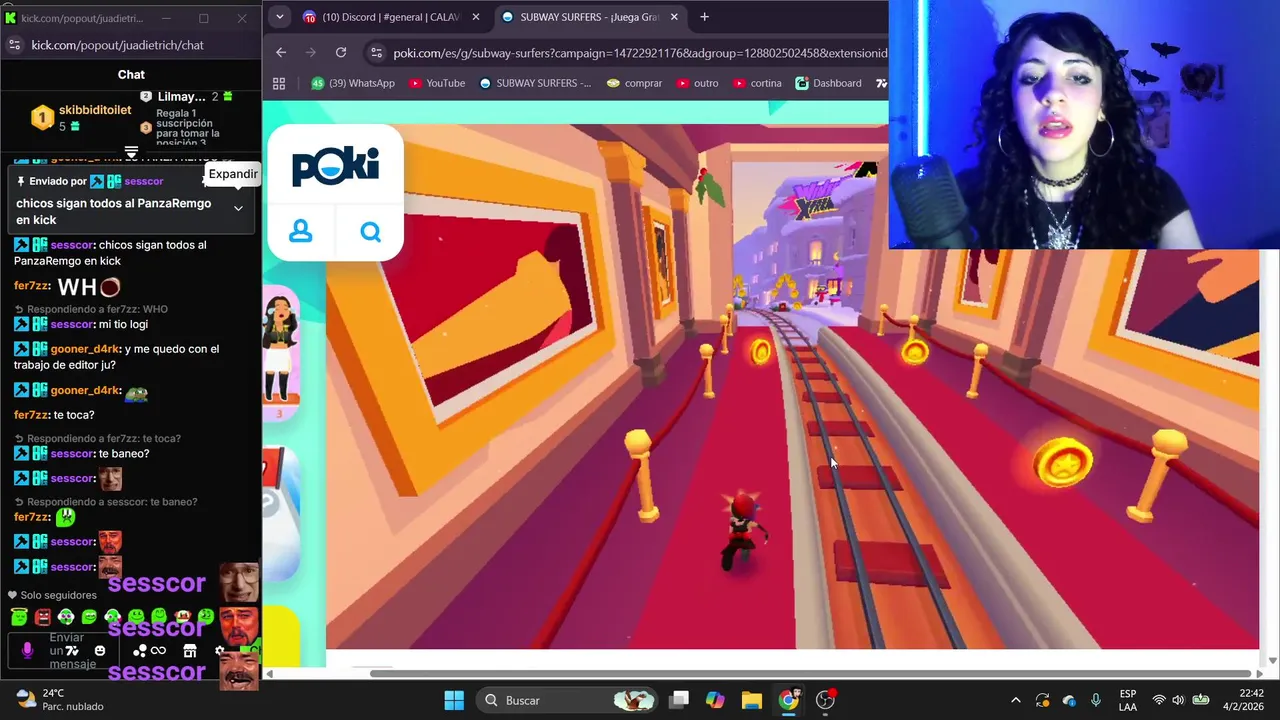The height and width of the screenshot is (720, 1280).
Task: Open the 7TV emote icon in chat input
Action: pyautogui.click(x=74, y=651)
